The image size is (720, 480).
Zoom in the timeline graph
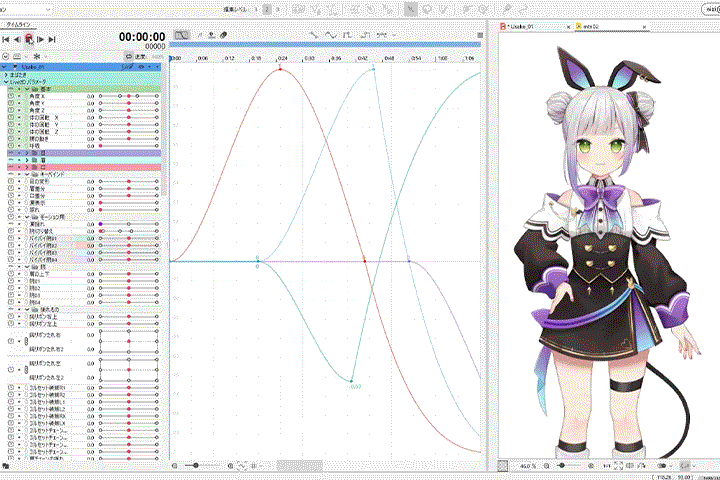[x=230, y=466]
